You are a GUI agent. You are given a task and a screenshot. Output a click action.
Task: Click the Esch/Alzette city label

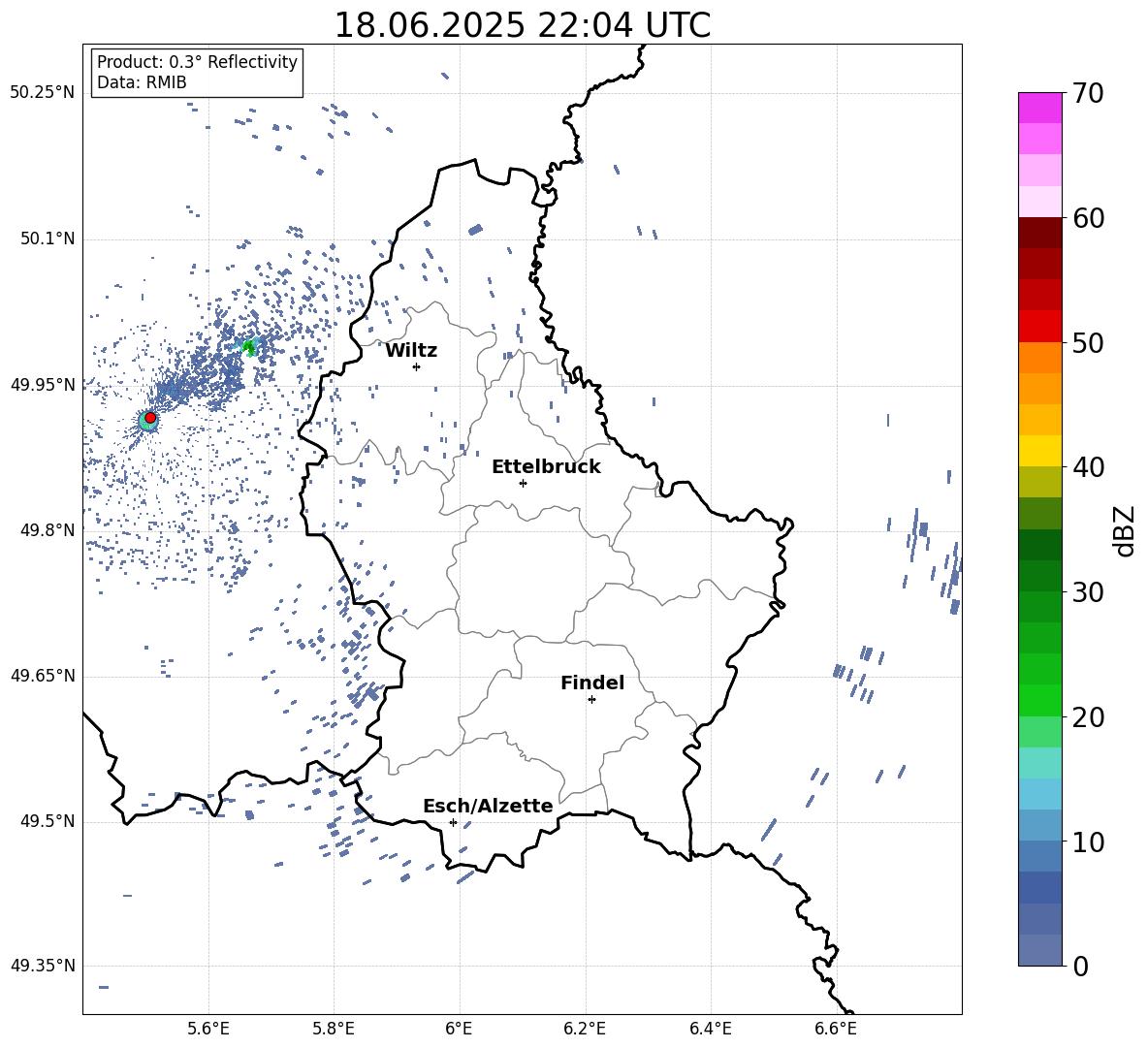pos(488,806)
